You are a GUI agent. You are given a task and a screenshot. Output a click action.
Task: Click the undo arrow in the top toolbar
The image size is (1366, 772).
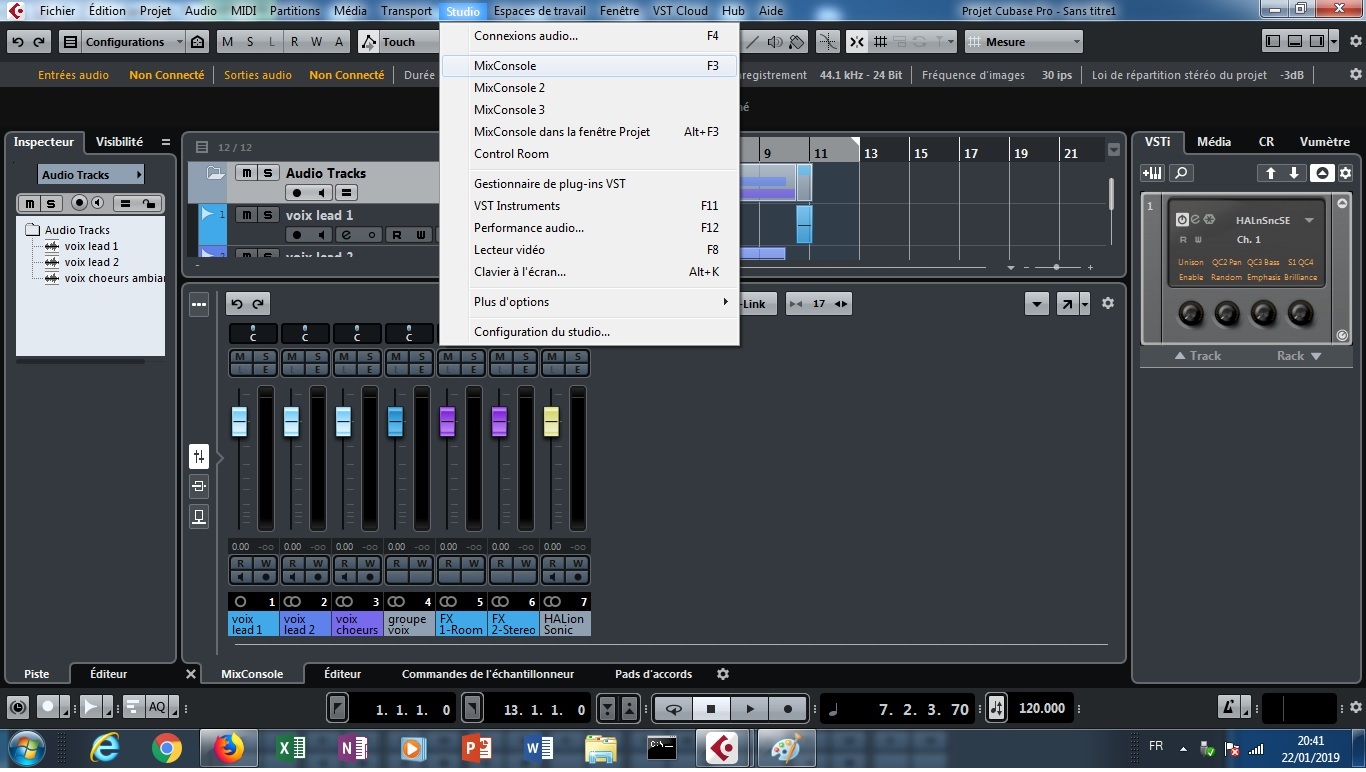click(x=18, y=42)
